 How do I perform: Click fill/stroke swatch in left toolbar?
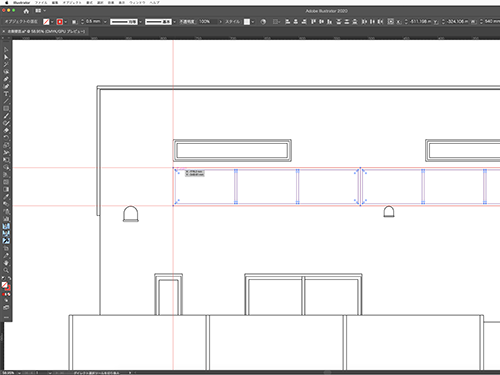(x=6, y=286)
